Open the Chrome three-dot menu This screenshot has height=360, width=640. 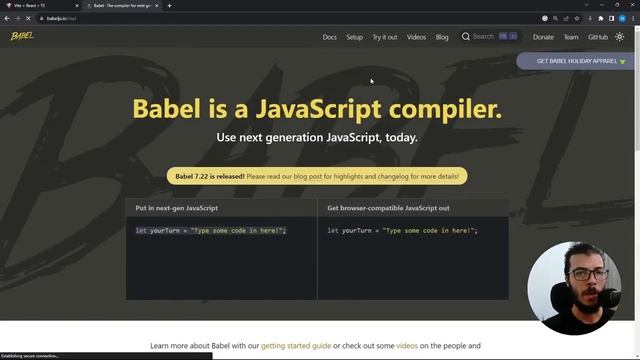point(633,18)
